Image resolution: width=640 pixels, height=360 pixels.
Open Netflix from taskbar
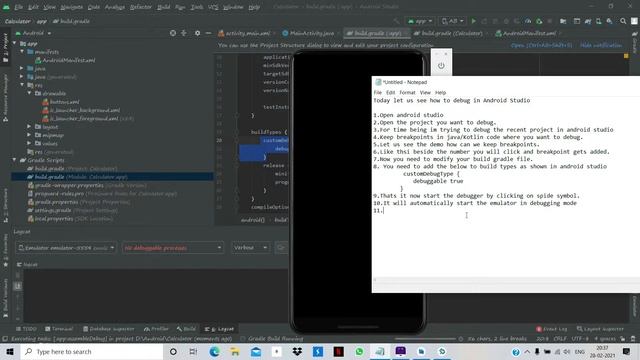[338, 351]
